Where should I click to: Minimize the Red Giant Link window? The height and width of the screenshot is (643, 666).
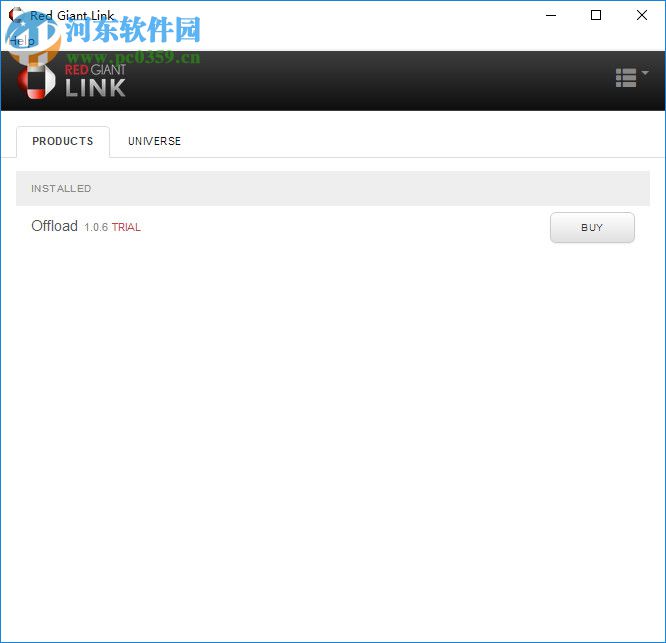(551, 15)
